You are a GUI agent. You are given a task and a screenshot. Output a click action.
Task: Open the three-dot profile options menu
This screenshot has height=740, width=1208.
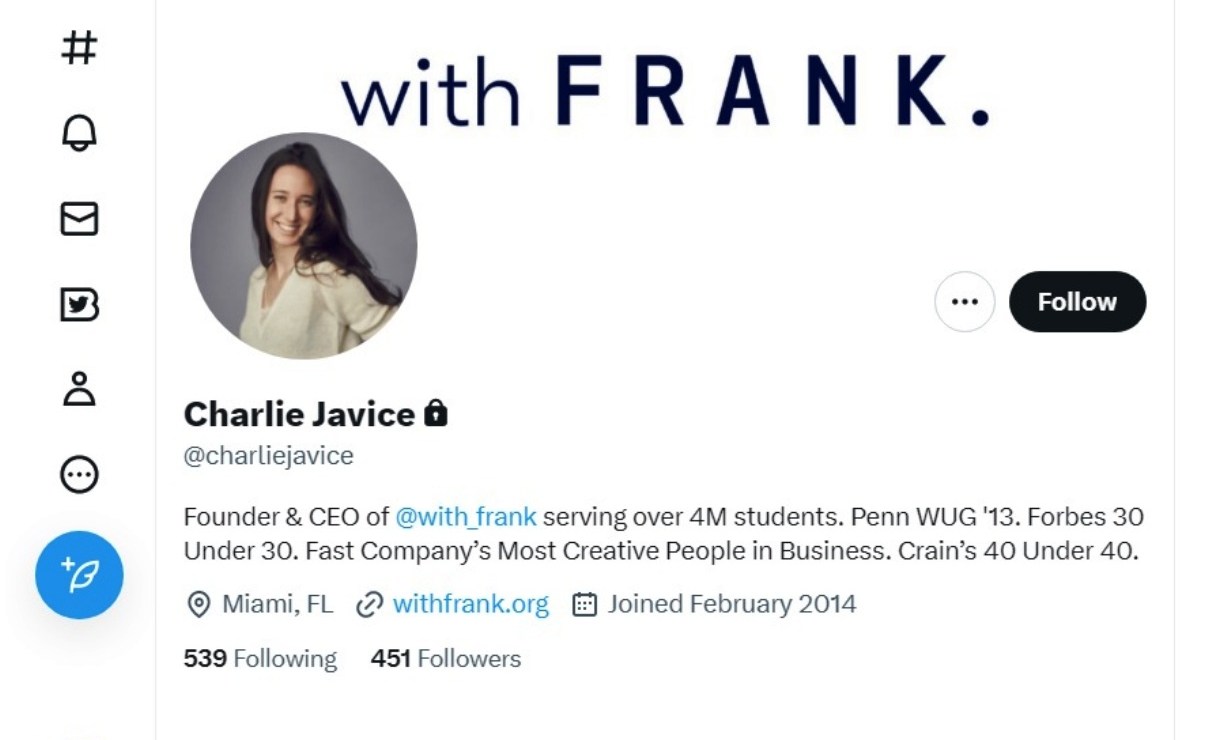click(964, 301)
